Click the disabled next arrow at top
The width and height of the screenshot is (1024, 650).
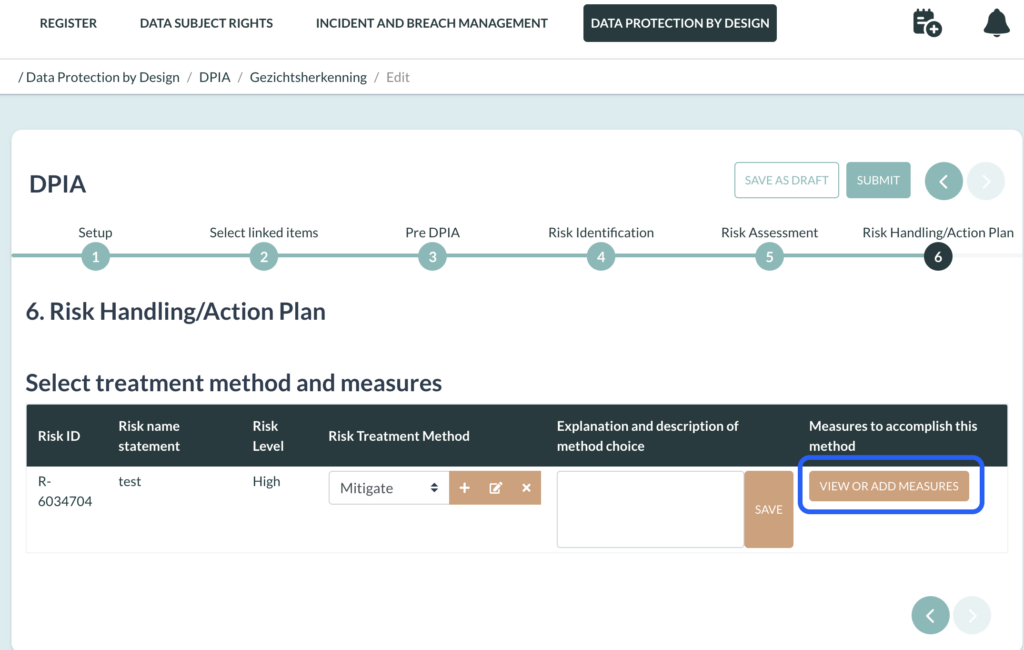pyautogui.click(x=985, y=181)
